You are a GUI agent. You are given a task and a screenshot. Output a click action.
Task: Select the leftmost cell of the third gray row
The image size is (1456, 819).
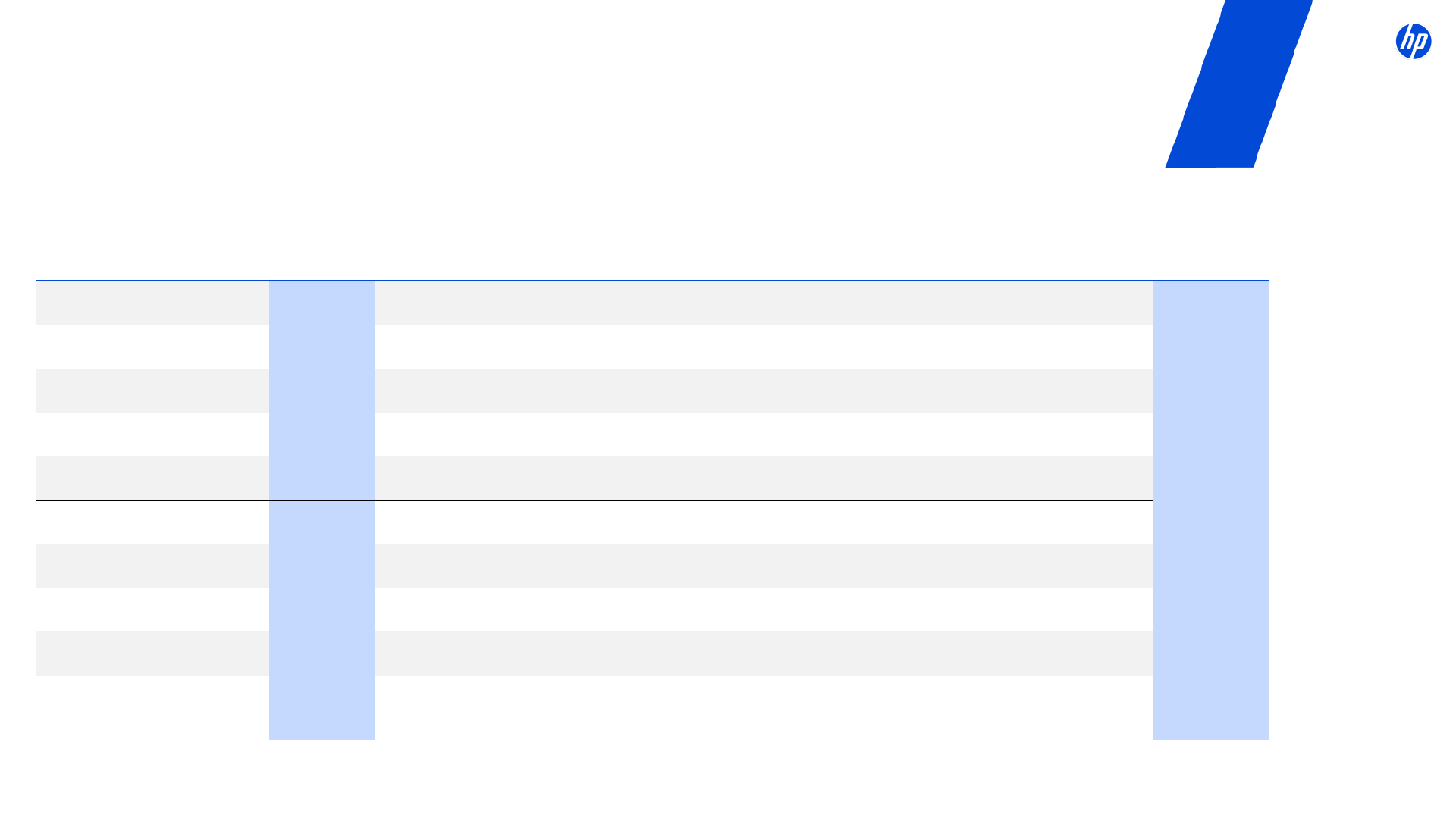pos(152,478)
